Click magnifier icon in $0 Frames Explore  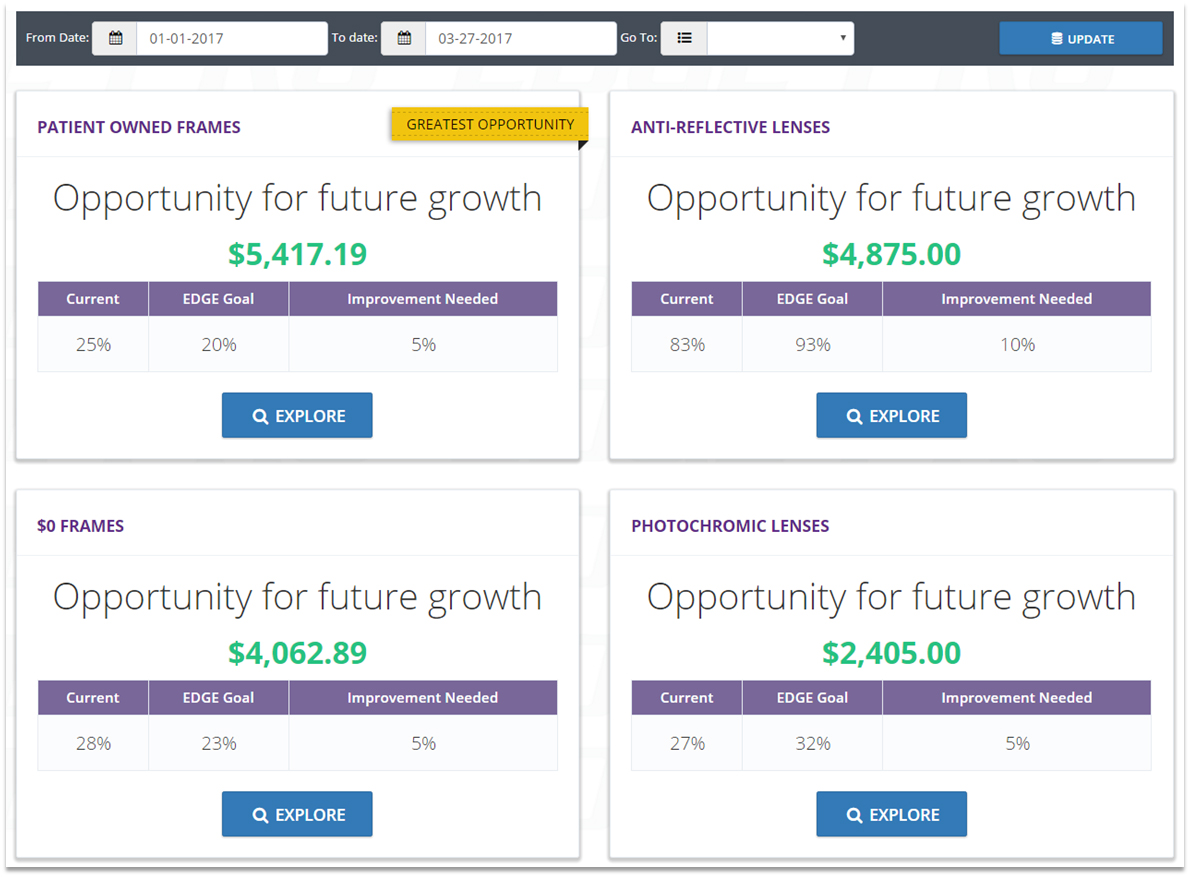coord(260,816)
